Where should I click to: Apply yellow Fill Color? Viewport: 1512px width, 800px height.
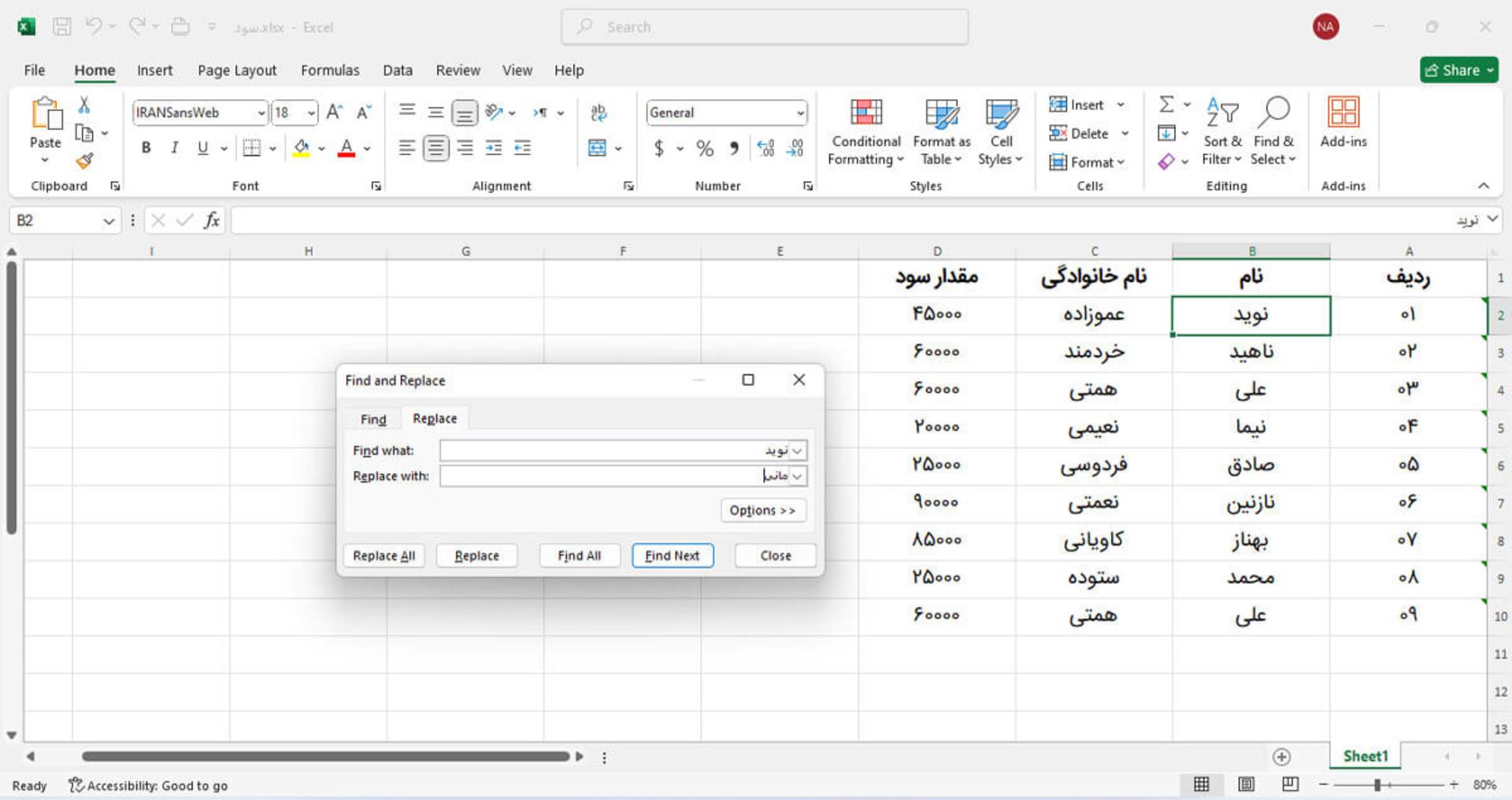click(x=301, y=148)
